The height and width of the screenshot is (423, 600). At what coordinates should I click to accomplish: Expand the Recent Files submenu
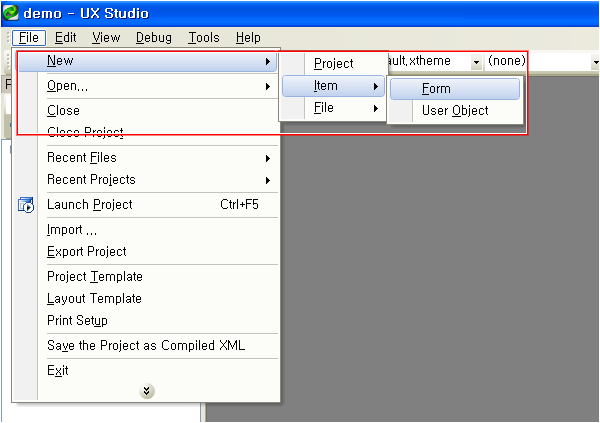(x=148, y=158)
